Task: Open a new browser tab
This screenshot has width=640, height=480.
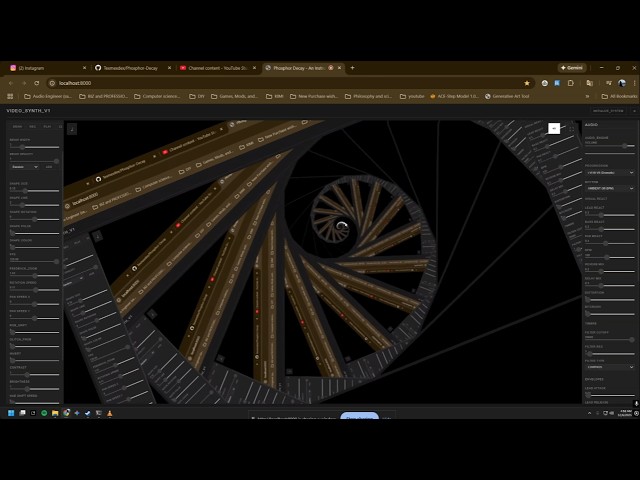Action: [352, 68]
